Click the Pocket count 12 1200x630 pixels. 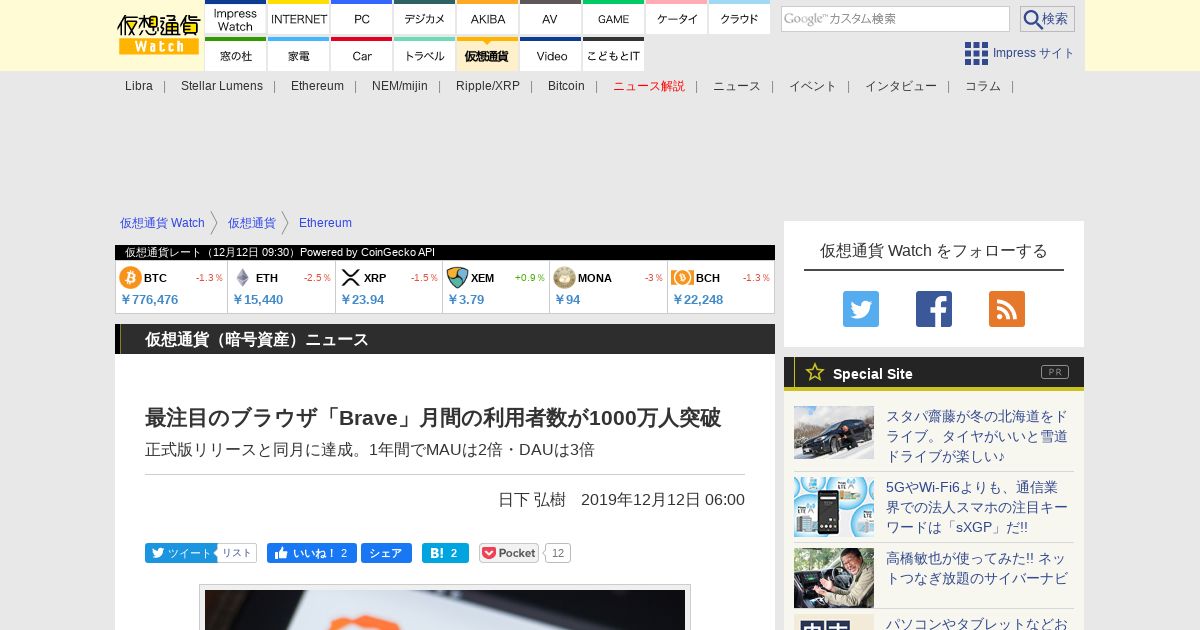click(x=558, y=553)
